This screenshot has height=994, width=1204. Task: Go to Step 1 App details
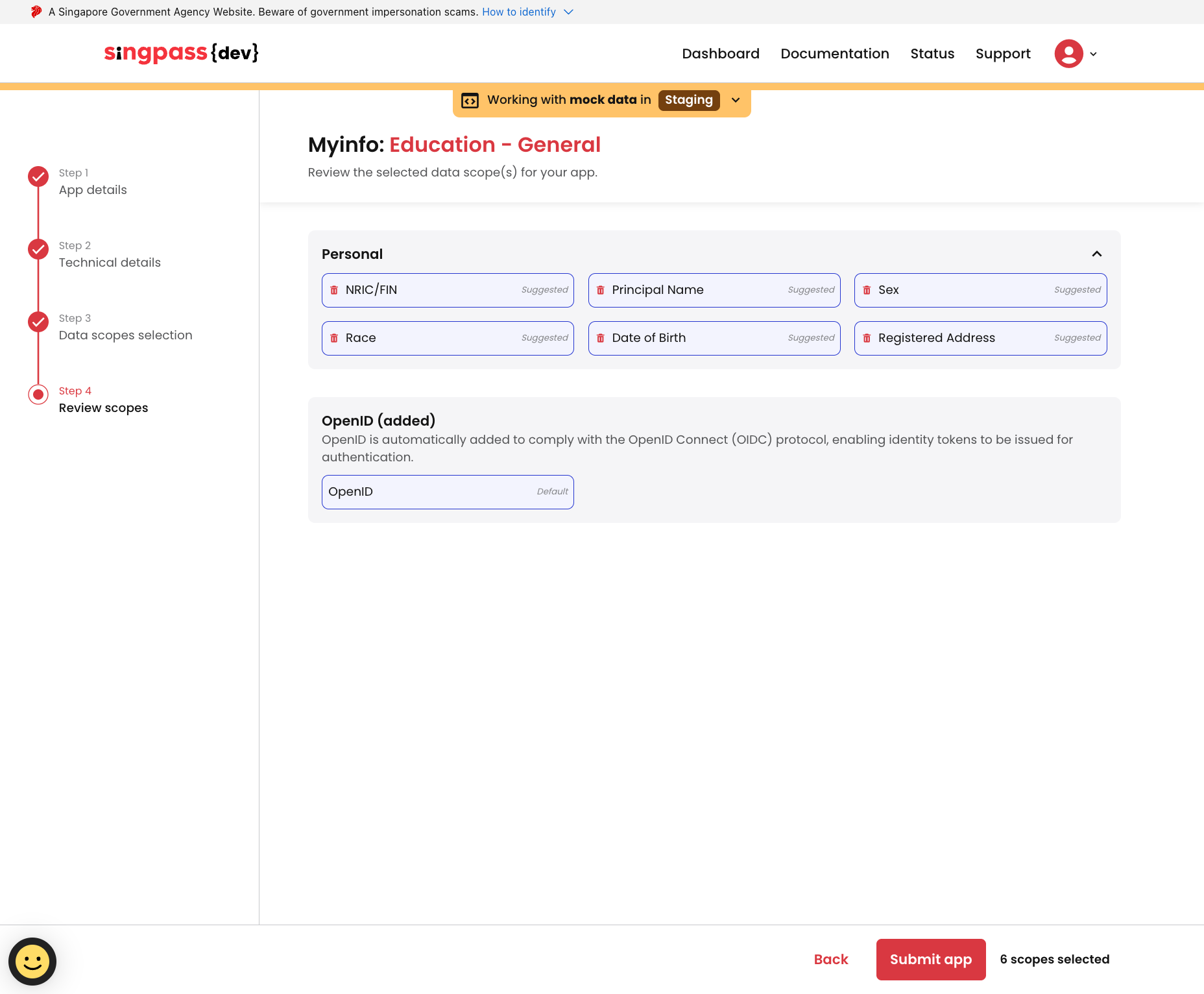[93, 189]
